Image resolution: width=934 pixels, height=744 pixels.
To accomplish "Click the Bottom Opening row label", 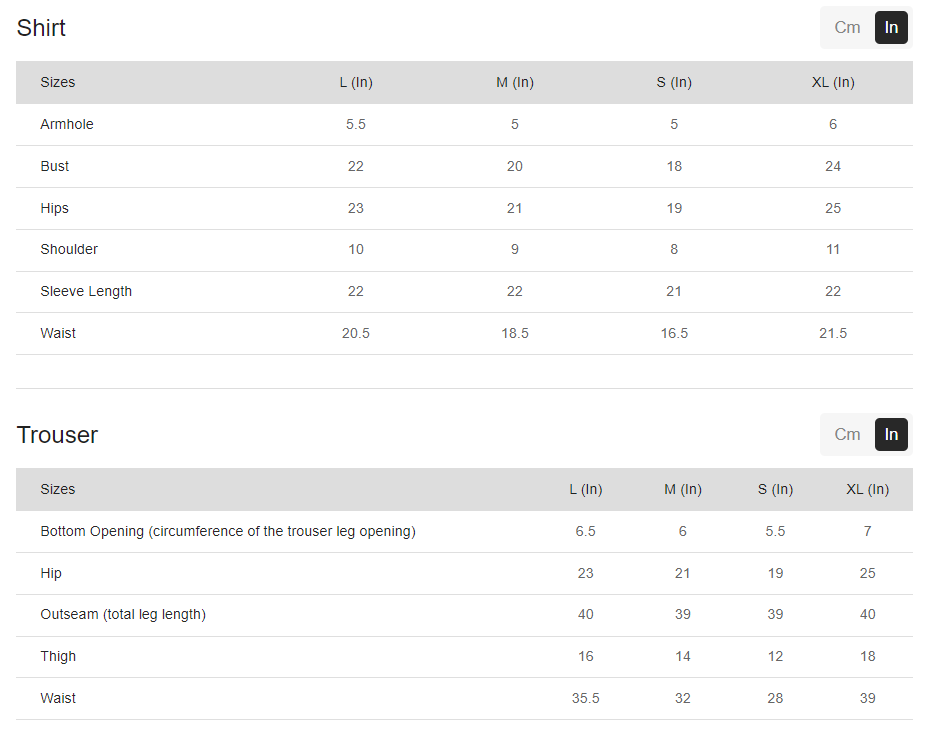I will click(x=228, y=532).
